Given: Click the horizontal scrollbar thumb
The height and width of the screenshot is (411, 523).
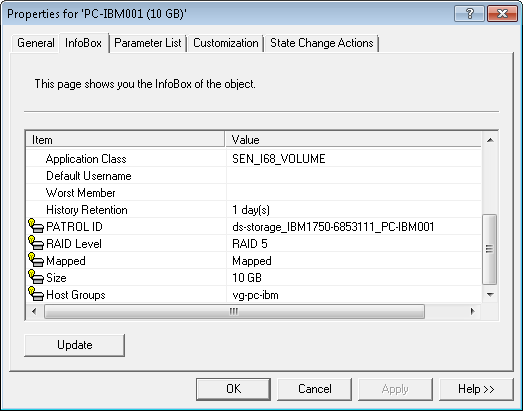Looking at the screenshot, I should coord(234,312).
